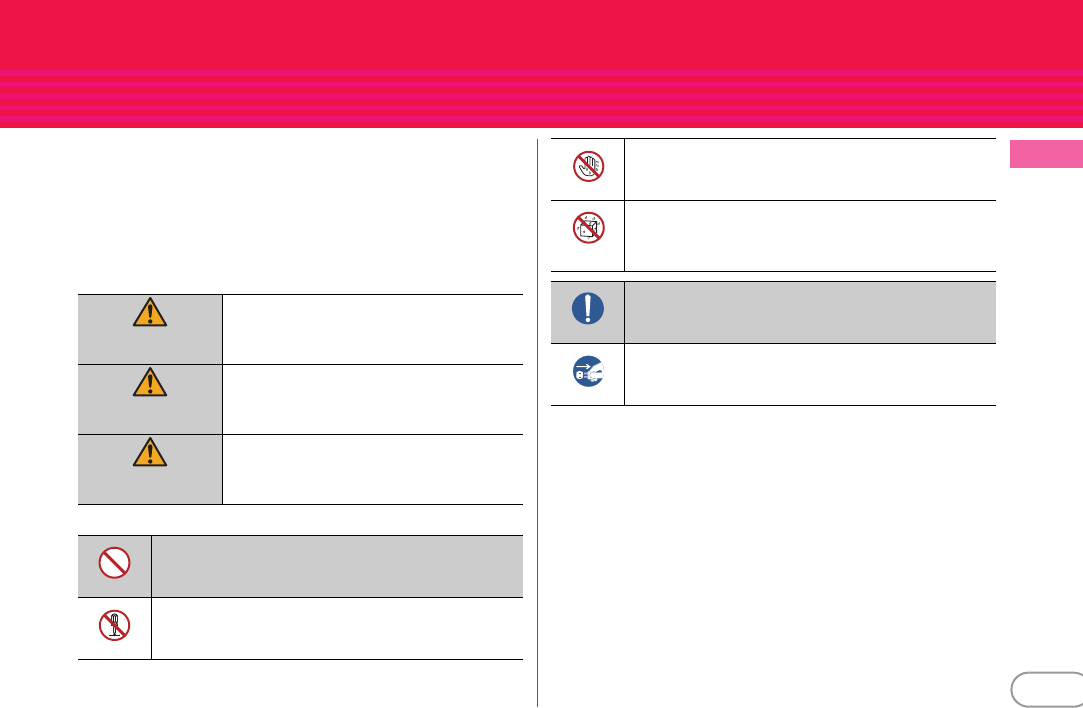1083x708 pixels.
Task: Select the plain red prohibition circle icon
Action: click(x=115, y=563)
